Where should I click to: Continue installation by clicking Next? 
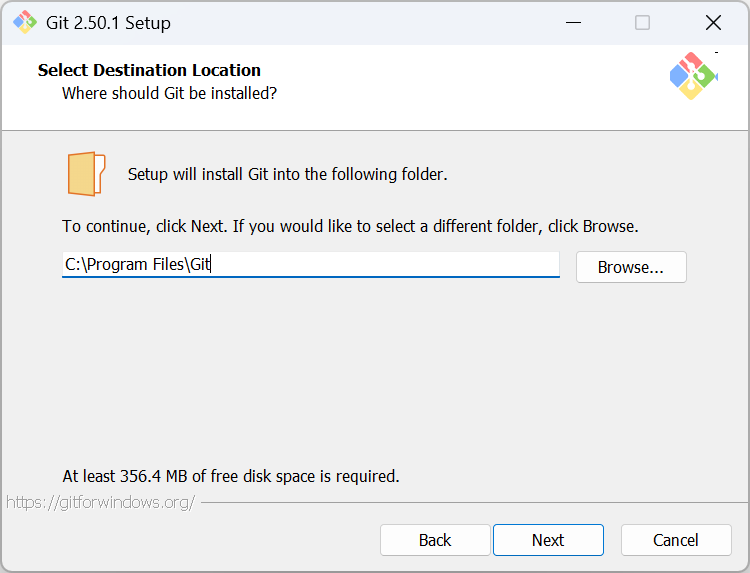(548, 540)
